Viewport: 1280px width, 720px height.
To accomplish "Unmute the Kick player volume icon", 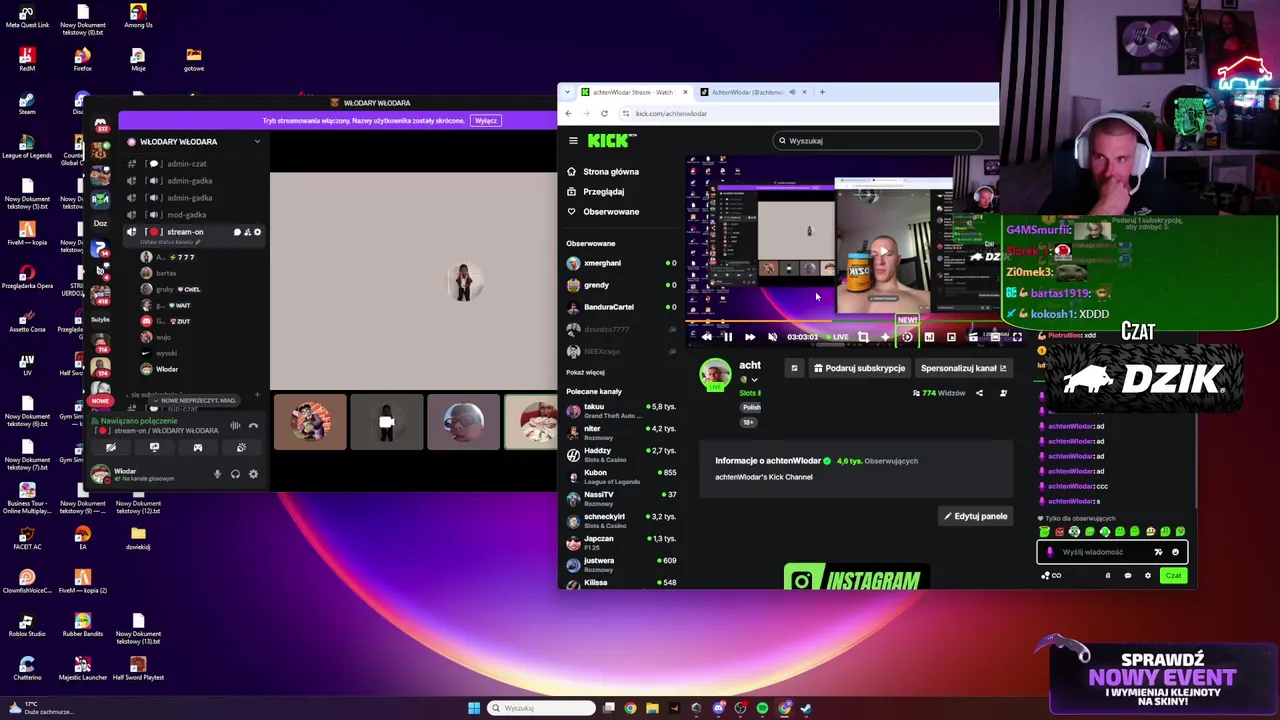I will [772, 337].
